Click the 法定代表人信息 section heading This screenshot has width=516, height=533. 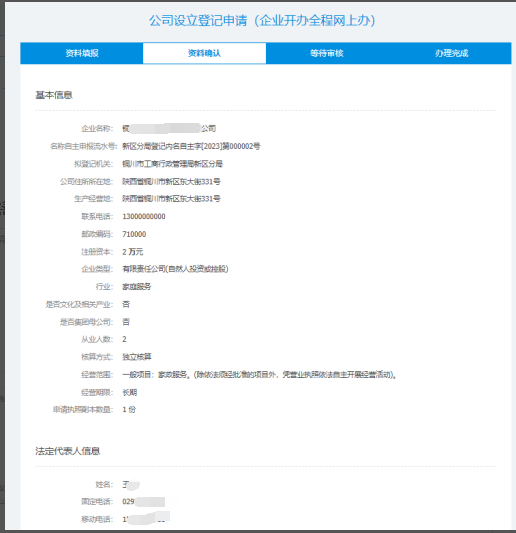tap(68, 451)
